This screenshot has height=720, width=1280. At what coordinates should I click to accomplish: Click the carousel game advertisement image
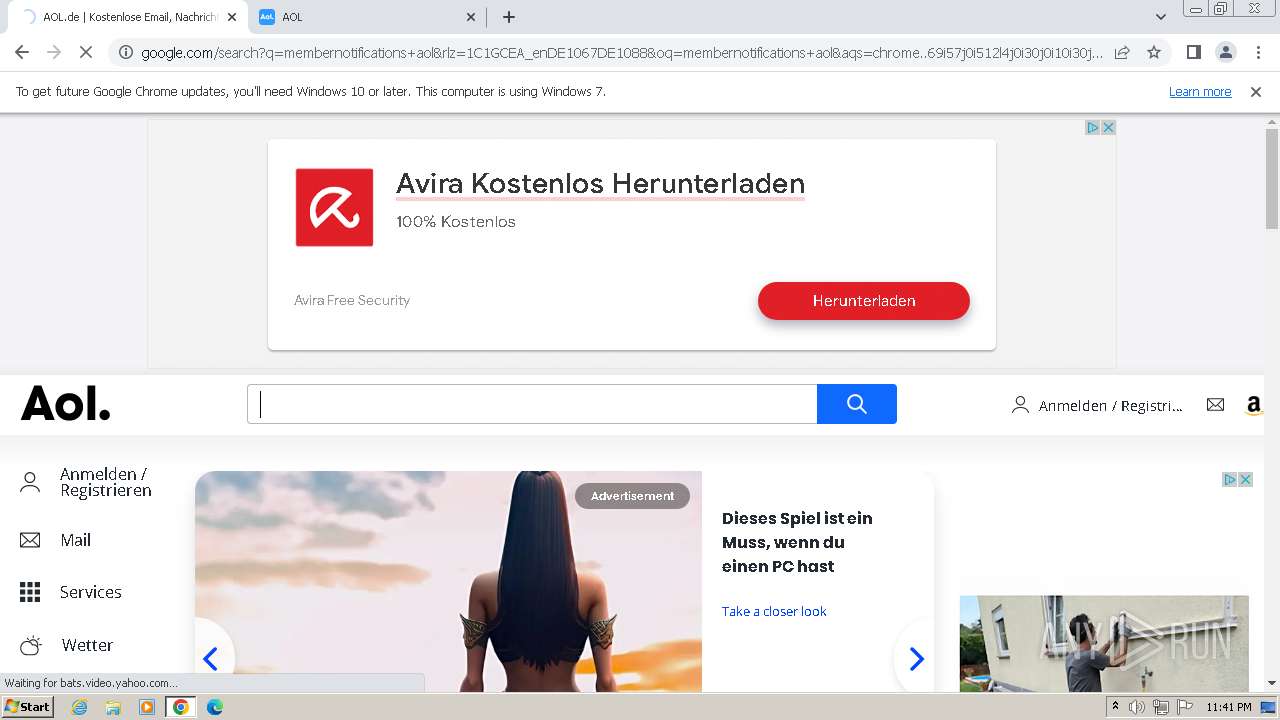coord(448,582)
